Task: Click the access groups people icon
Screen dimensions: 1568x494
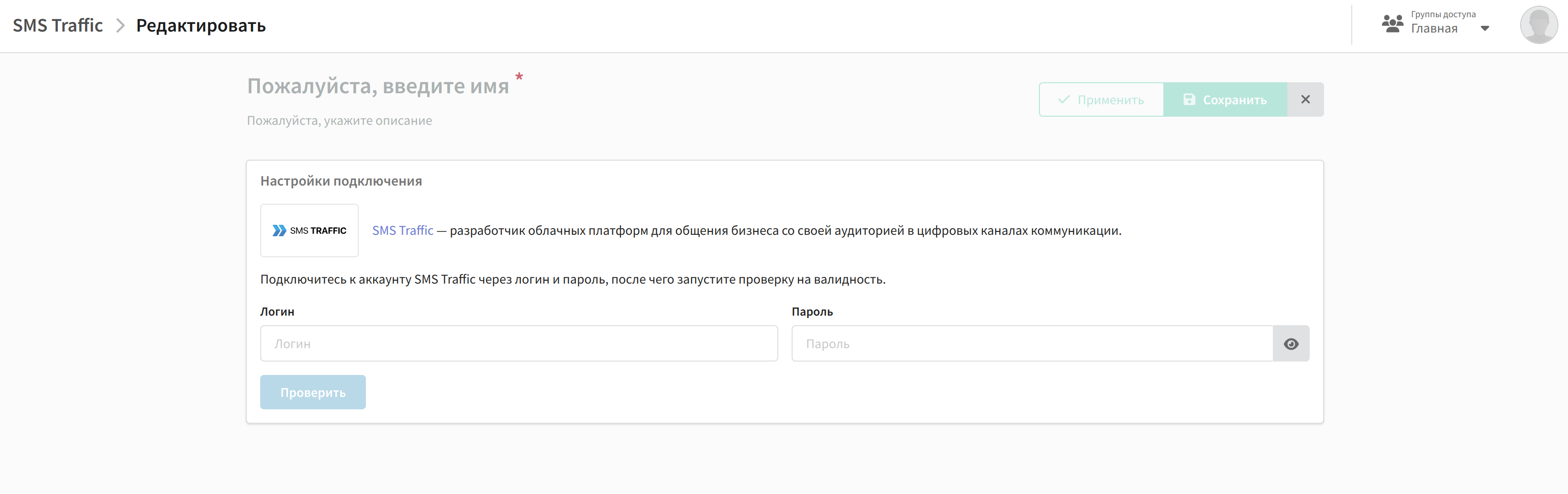Action: point(1392,24)
